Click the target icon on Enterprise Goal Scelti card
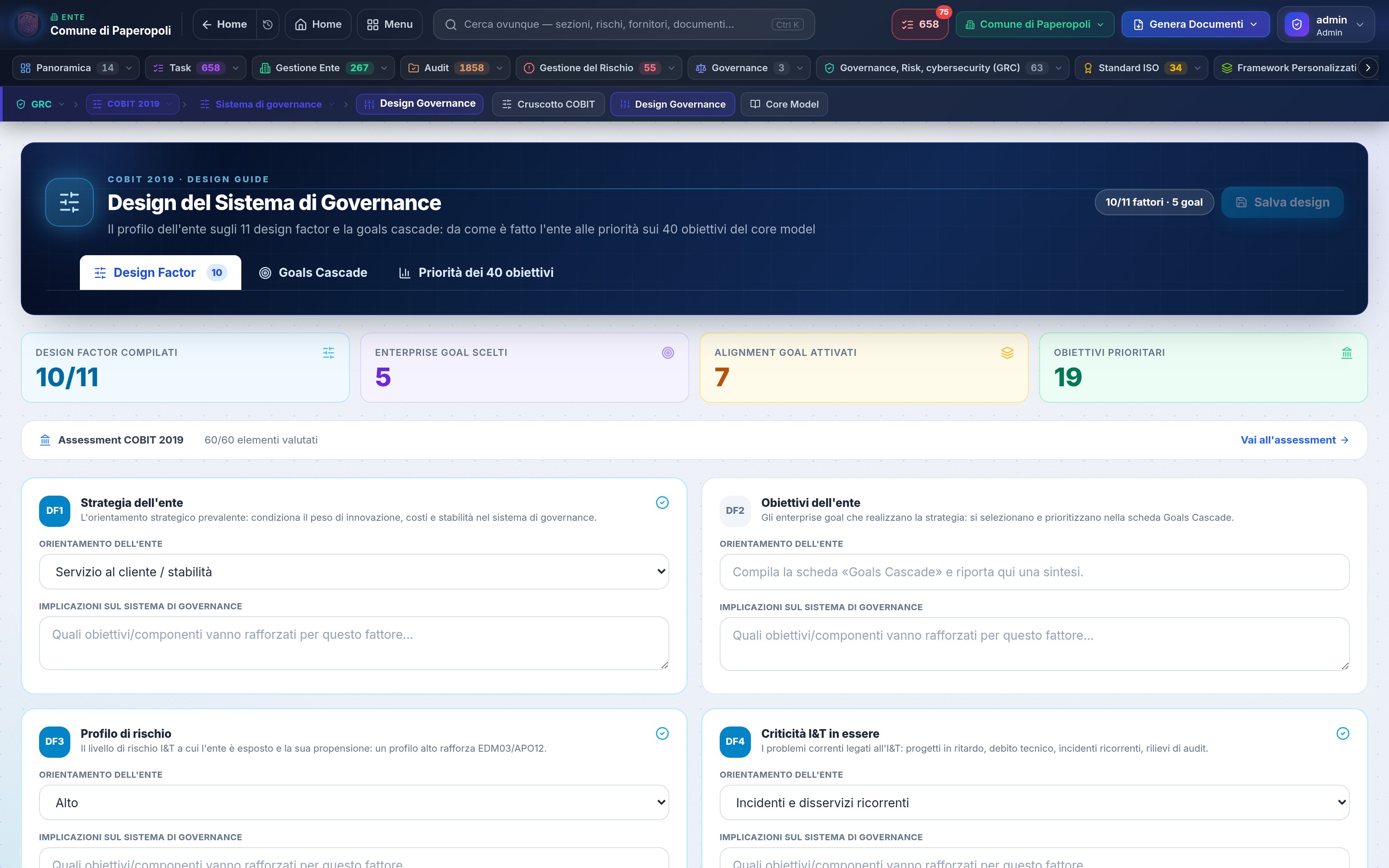 point(668,352)
